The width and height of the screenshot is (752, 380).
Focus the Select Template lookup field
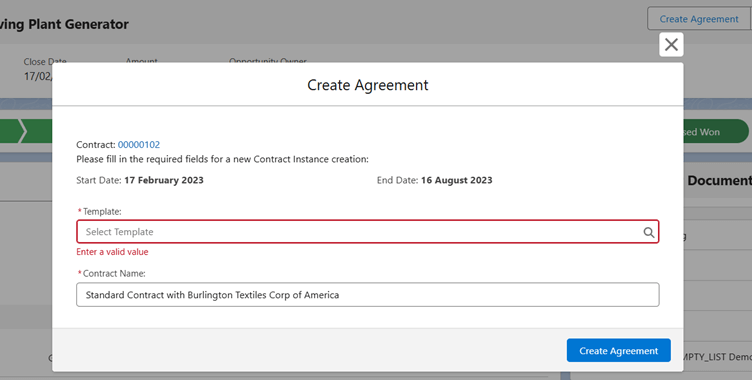[x=367, y=232]
